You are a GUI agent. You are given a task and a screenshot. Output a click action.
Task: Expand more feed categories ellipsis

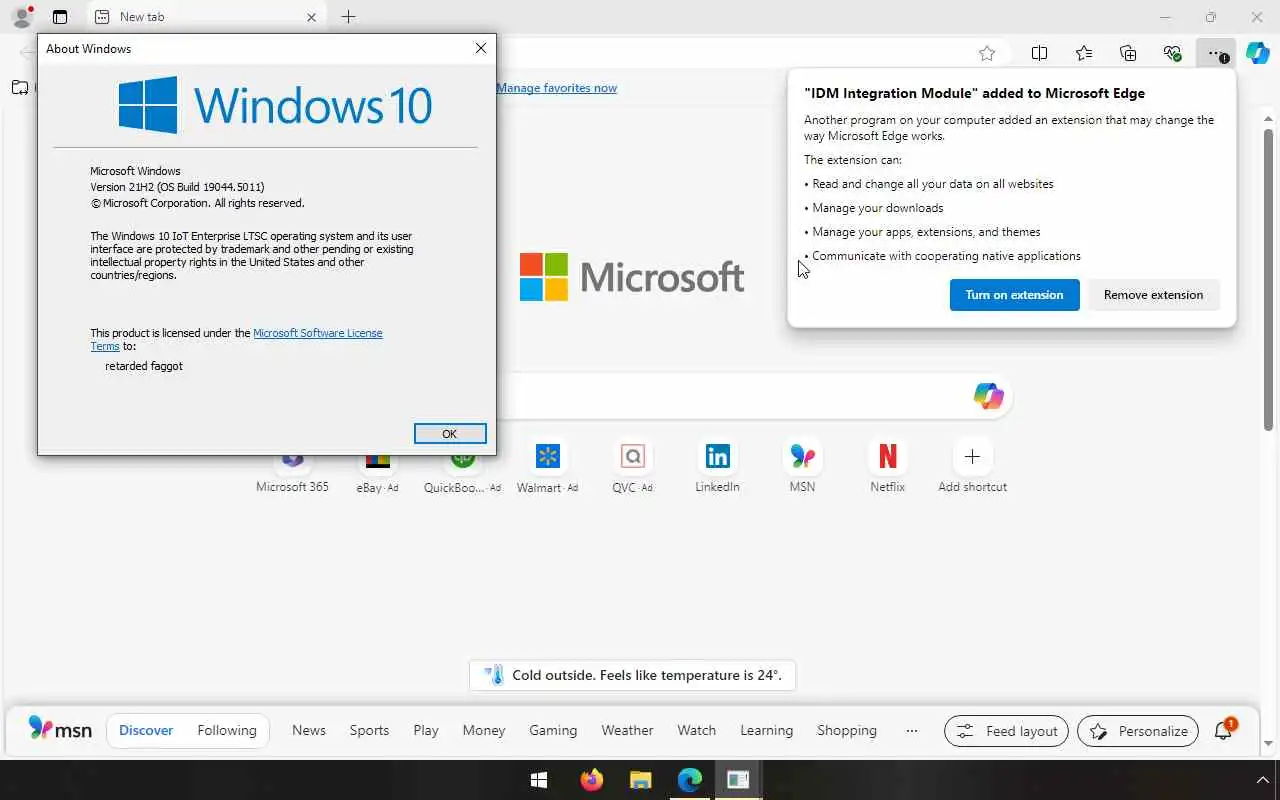click(911, 730)
